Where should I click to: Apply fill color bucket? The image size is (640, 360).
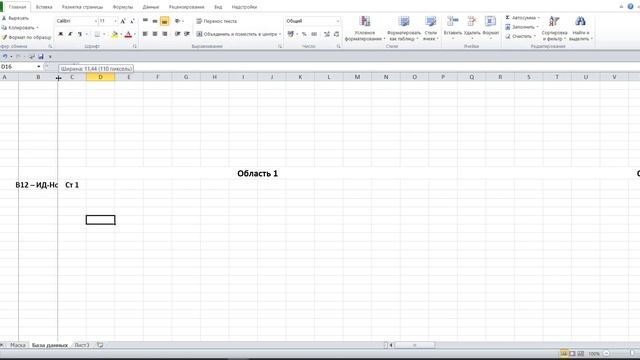[115, 34]
